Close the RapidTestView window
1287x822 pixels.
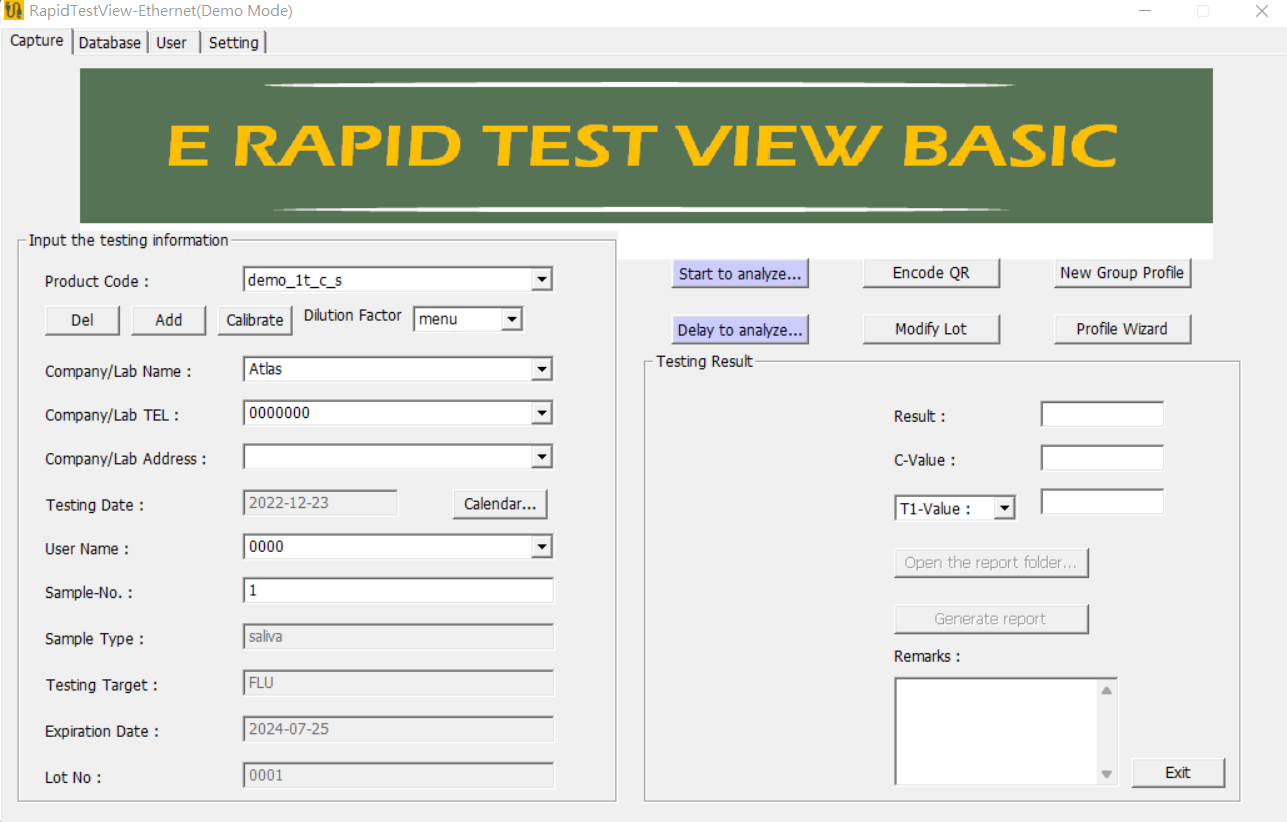click(x=1261, y=12)
